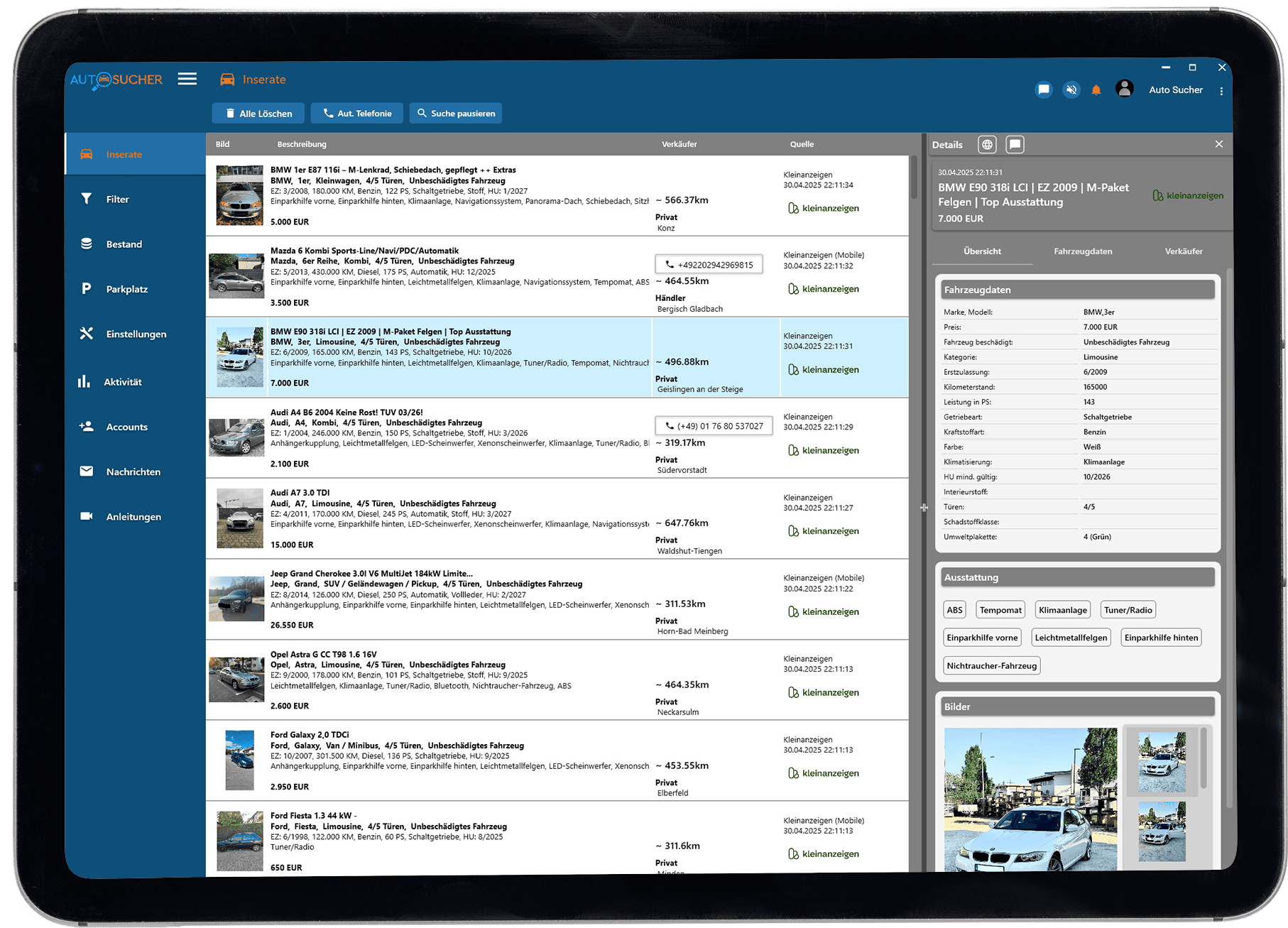The height and width of the screenshot is (928, 1288).
Task: Expand the hamburger navigation menu
Action: pyautogui.click(x=187, y=79)
